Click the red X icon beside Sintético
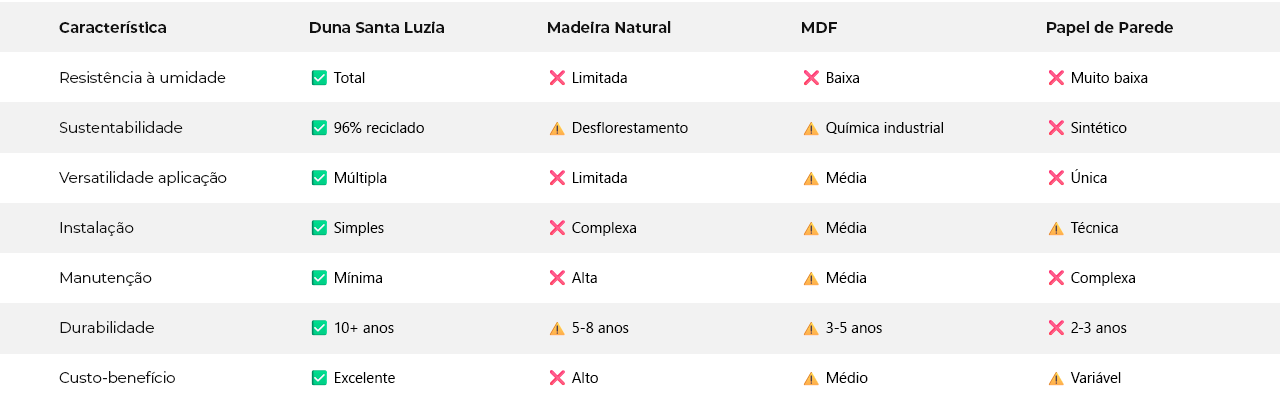1280x404 pixels. pos(1056,128)
